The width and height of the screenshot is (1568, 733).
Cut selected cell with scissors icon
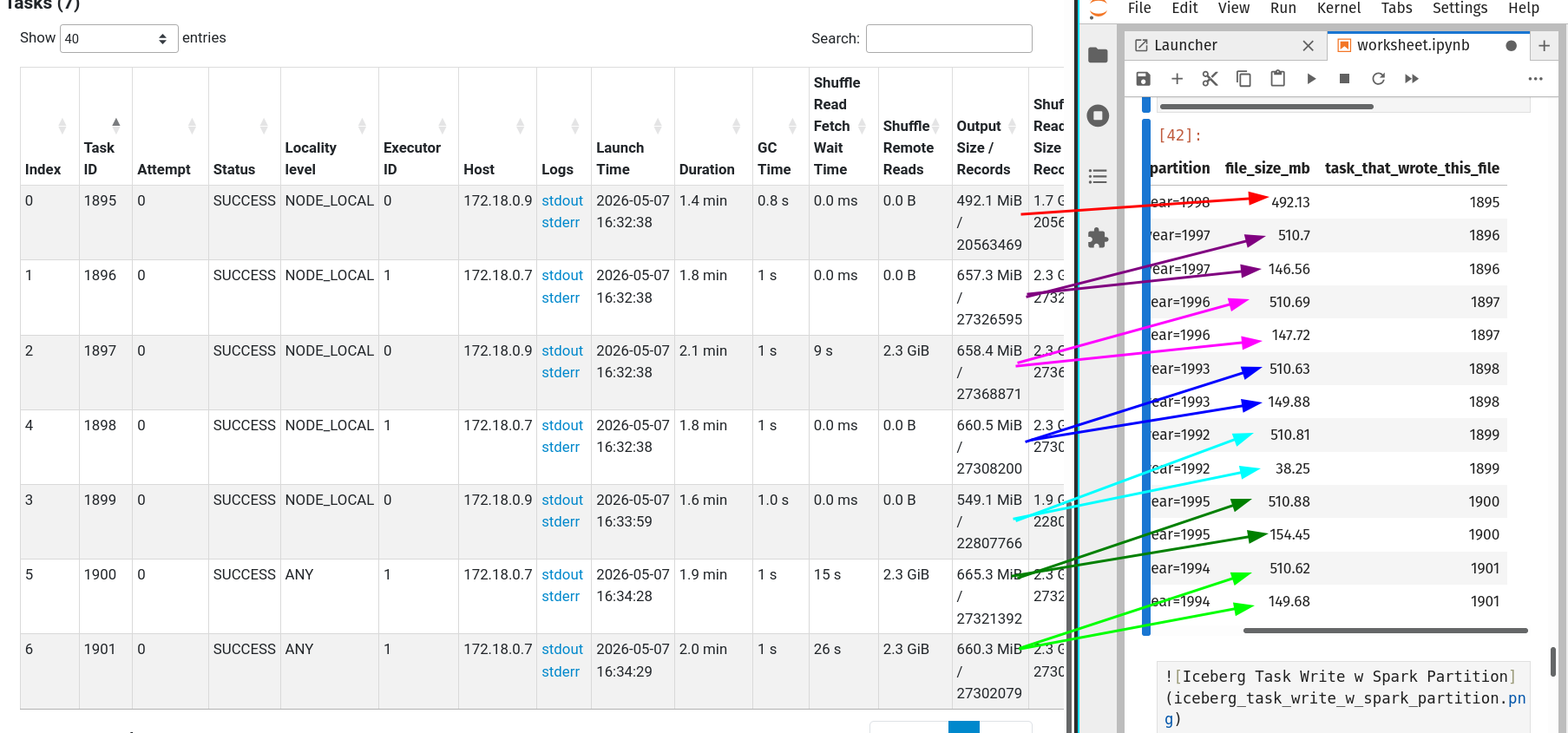point(1210,79)
